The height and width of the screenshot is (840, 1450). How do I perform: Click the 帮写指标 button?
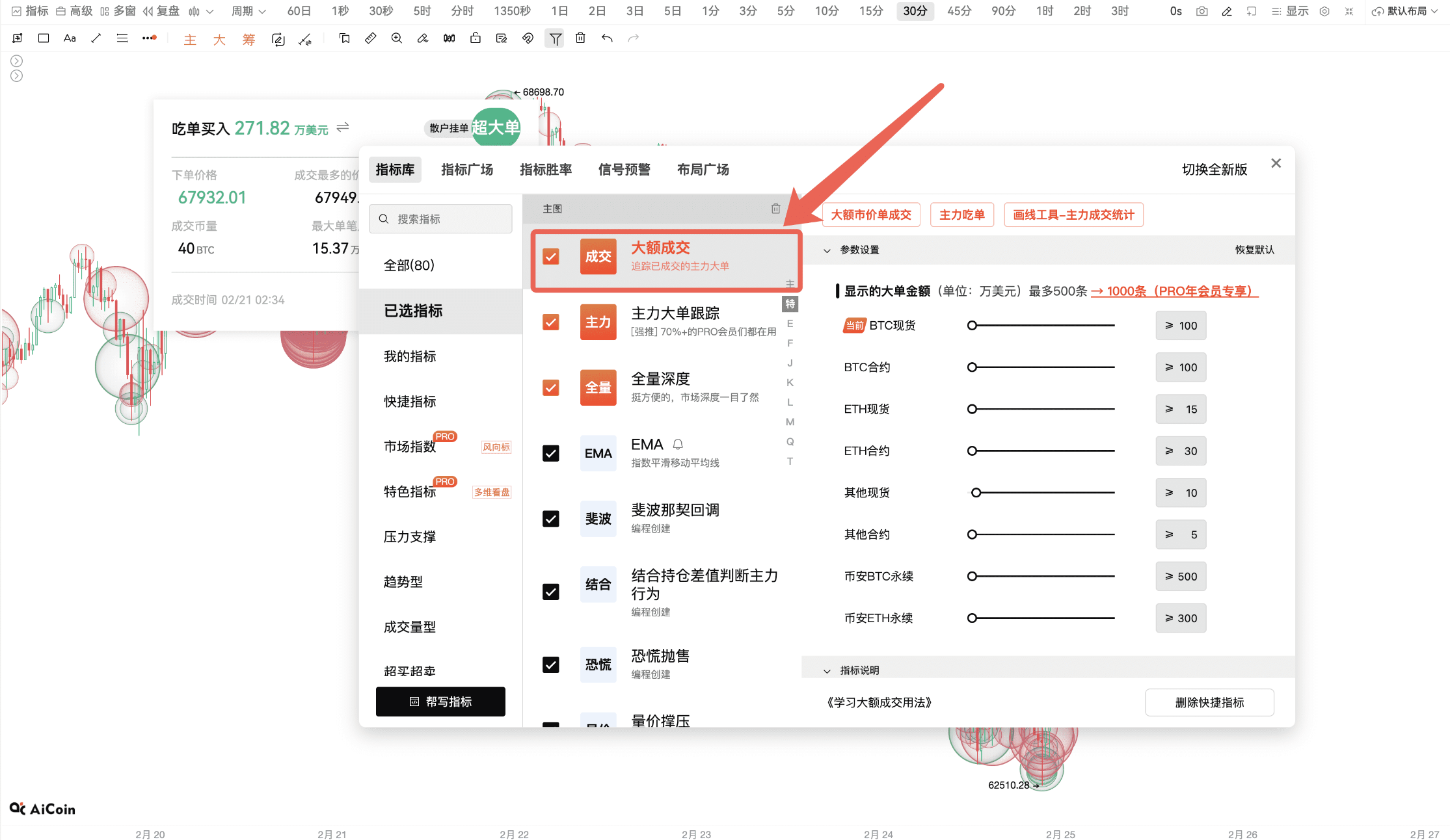coord(440,702)
